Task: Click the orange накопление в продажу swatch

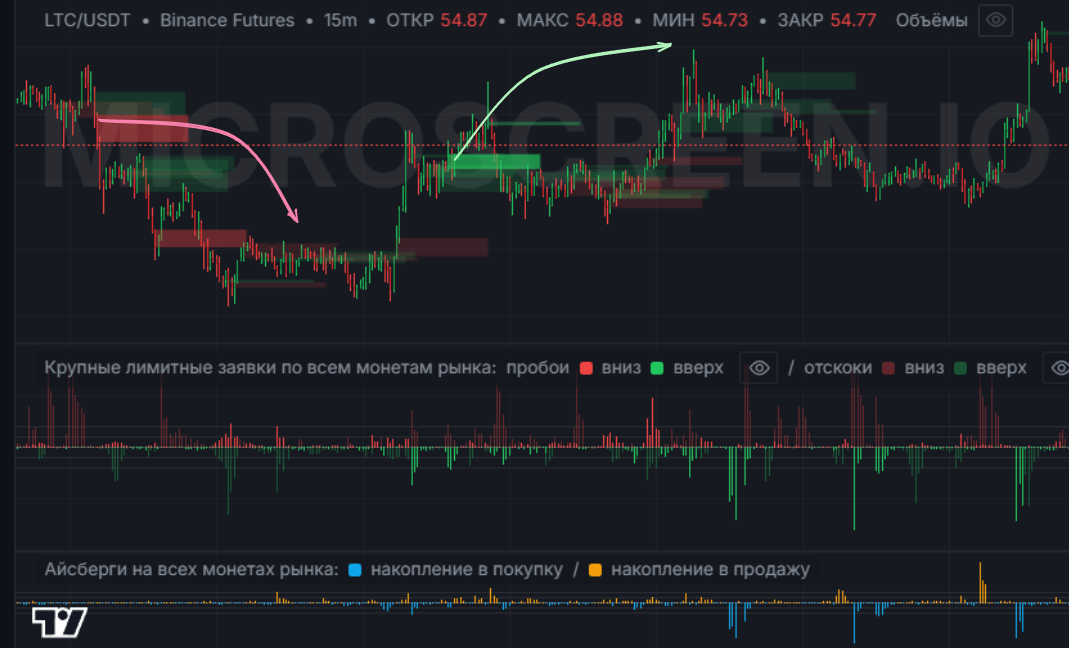Action: click(x=595, y=570)
